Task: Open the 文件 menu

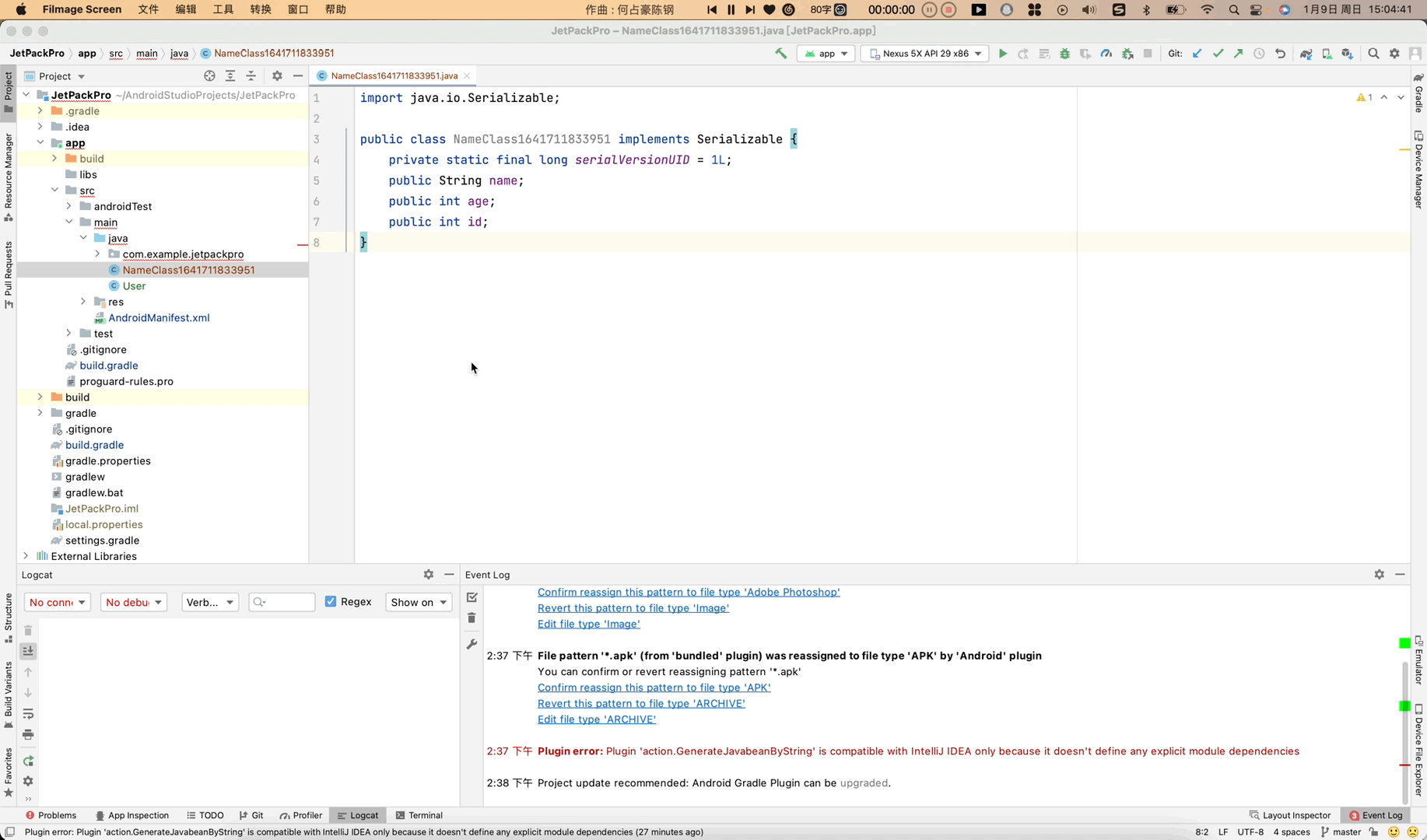Action: (x=148, y=9)
